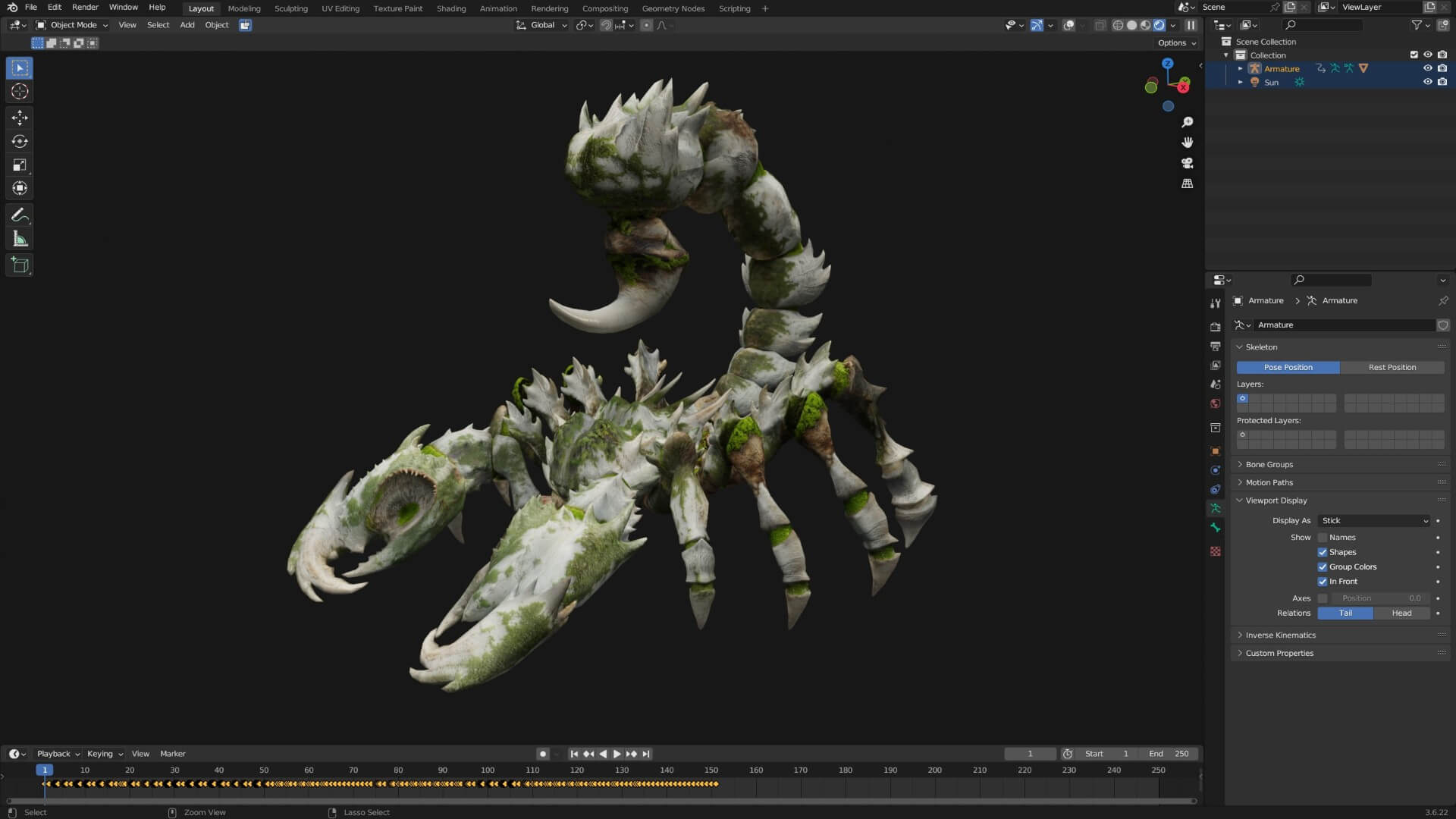Switch to the Sculpting workspace tab
This screenshot has height=819, width=1456.
[290, 8]
